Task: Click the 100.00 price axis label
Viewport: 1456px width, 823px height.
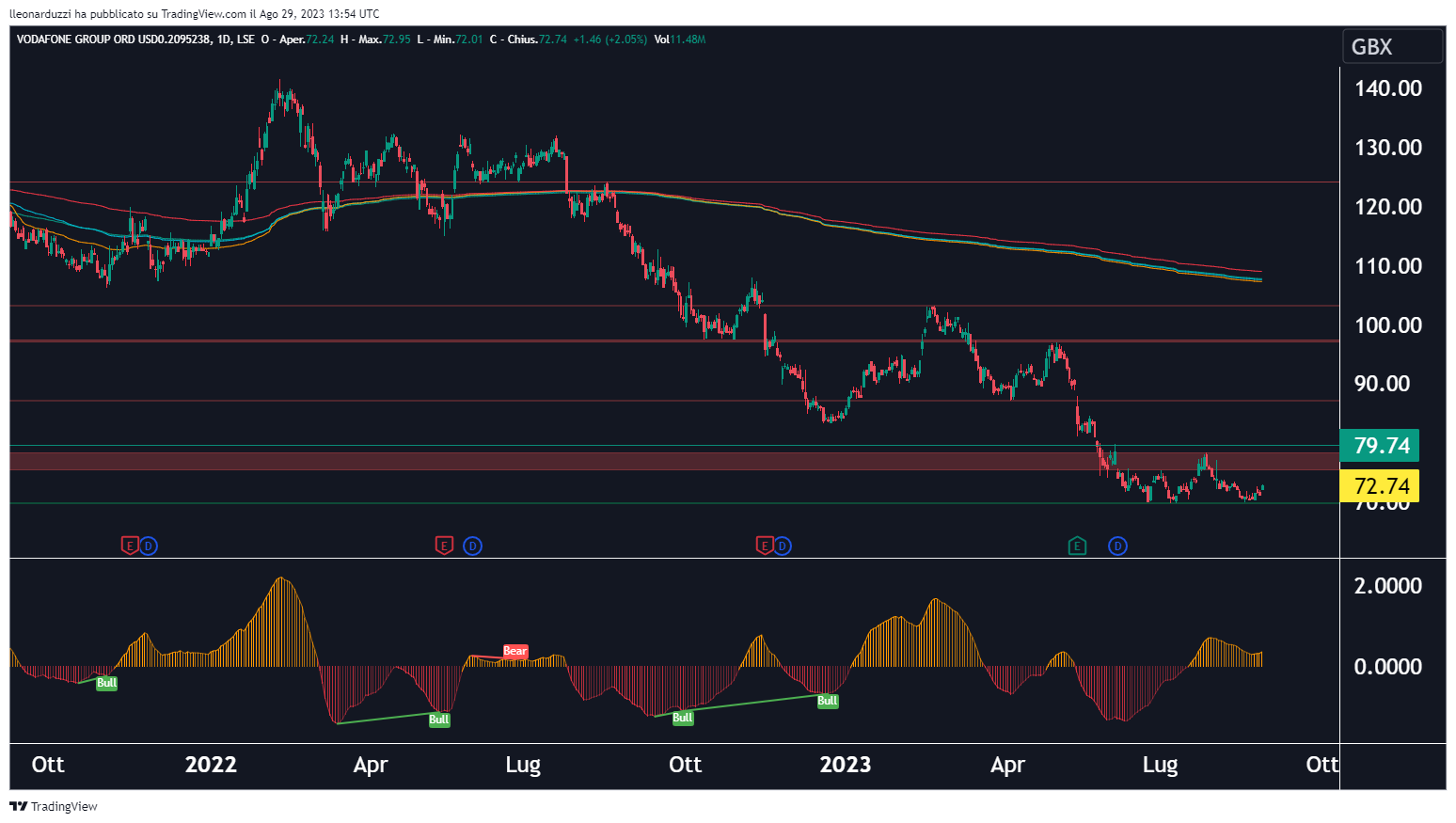Action: tap(1387, 325)
